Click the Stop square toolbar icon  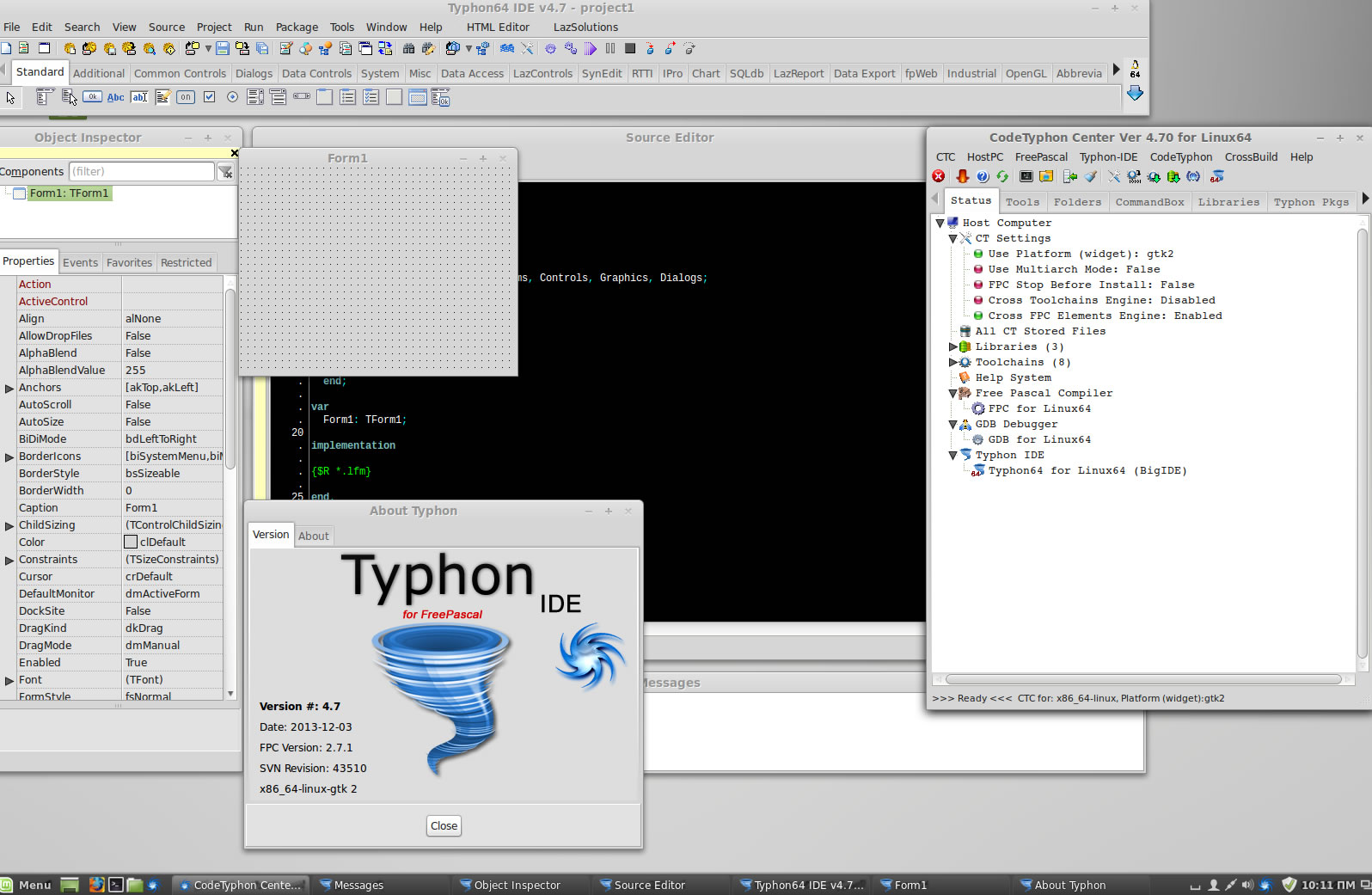(630, 49)
